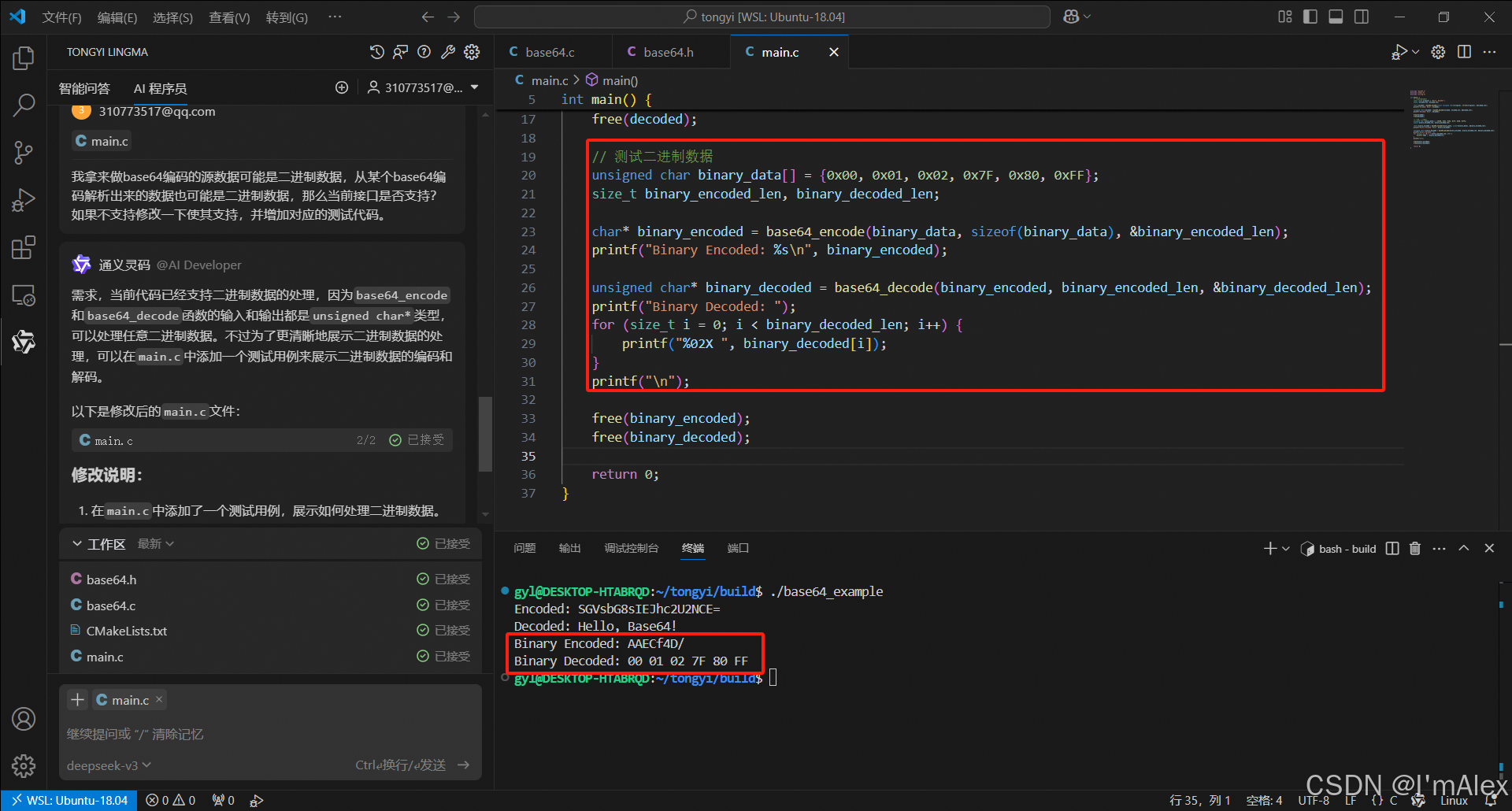Split the terminal panel
Image resolution: width=1512 pixels, height=811 pixels.
(x=1392, y=548)
